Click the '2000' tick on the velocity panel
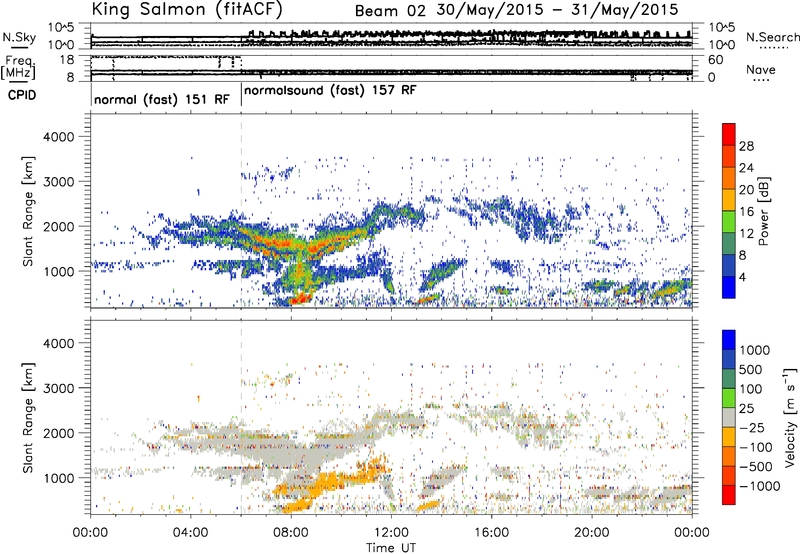Image resolution: width=800 pixels, height=554 pixels. click(58, 433)
